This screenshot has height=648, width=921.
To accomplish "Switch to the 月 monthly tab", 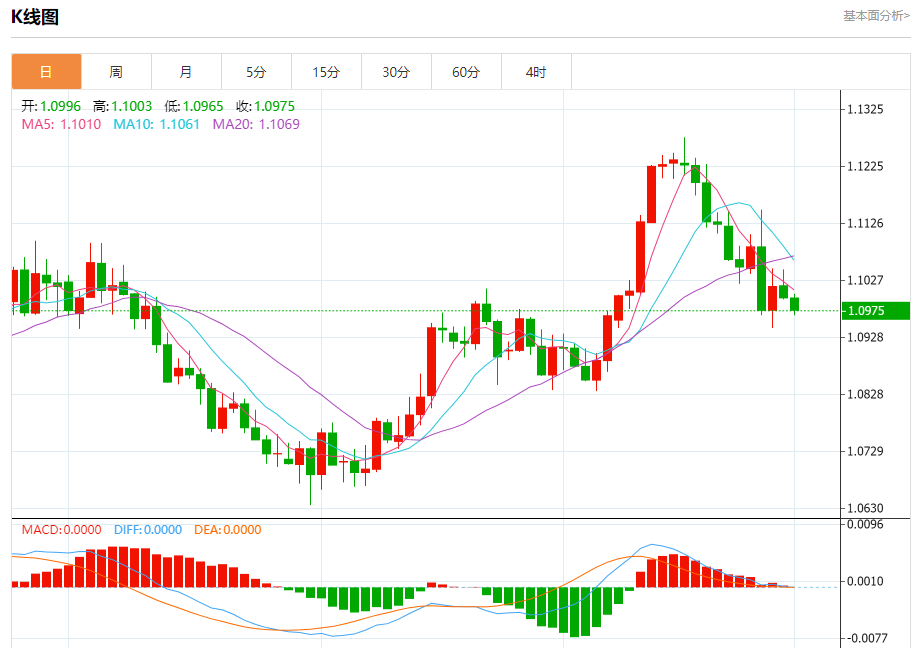I will [x=186, y=72].
